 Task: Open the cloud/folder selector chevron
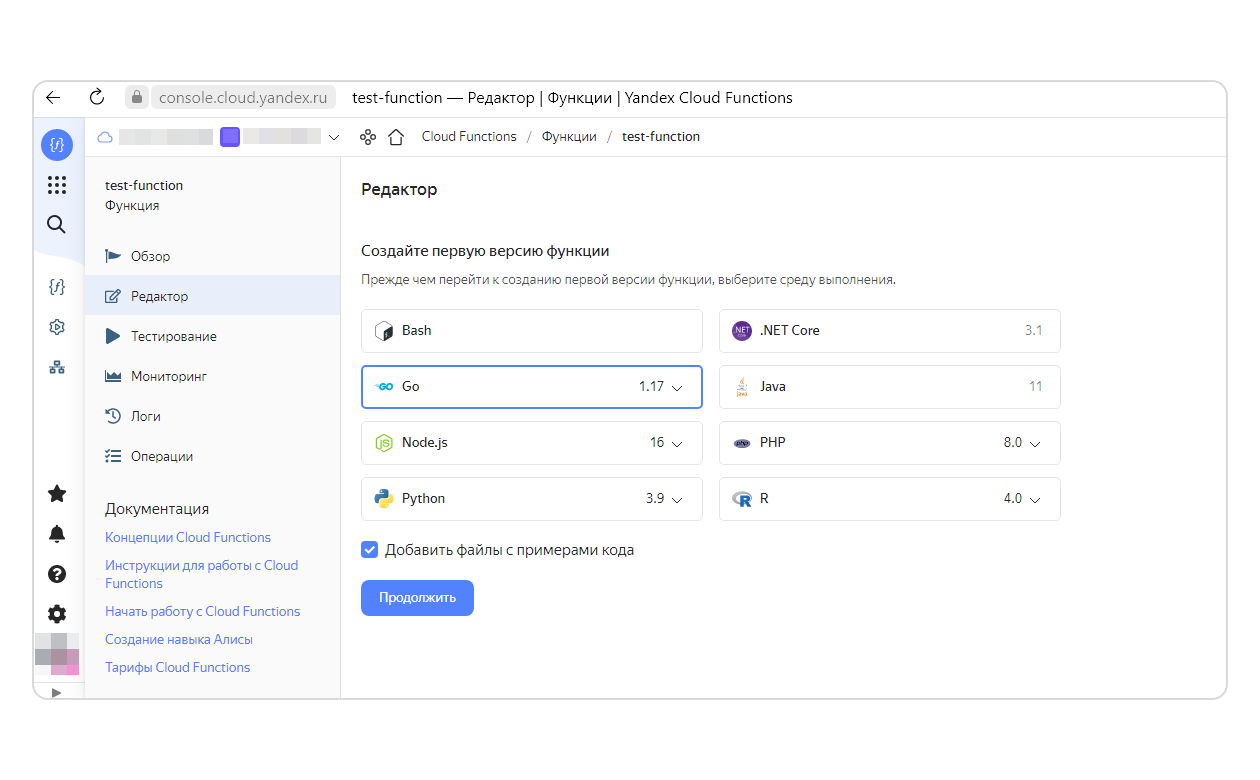click(x=334, y=137)
